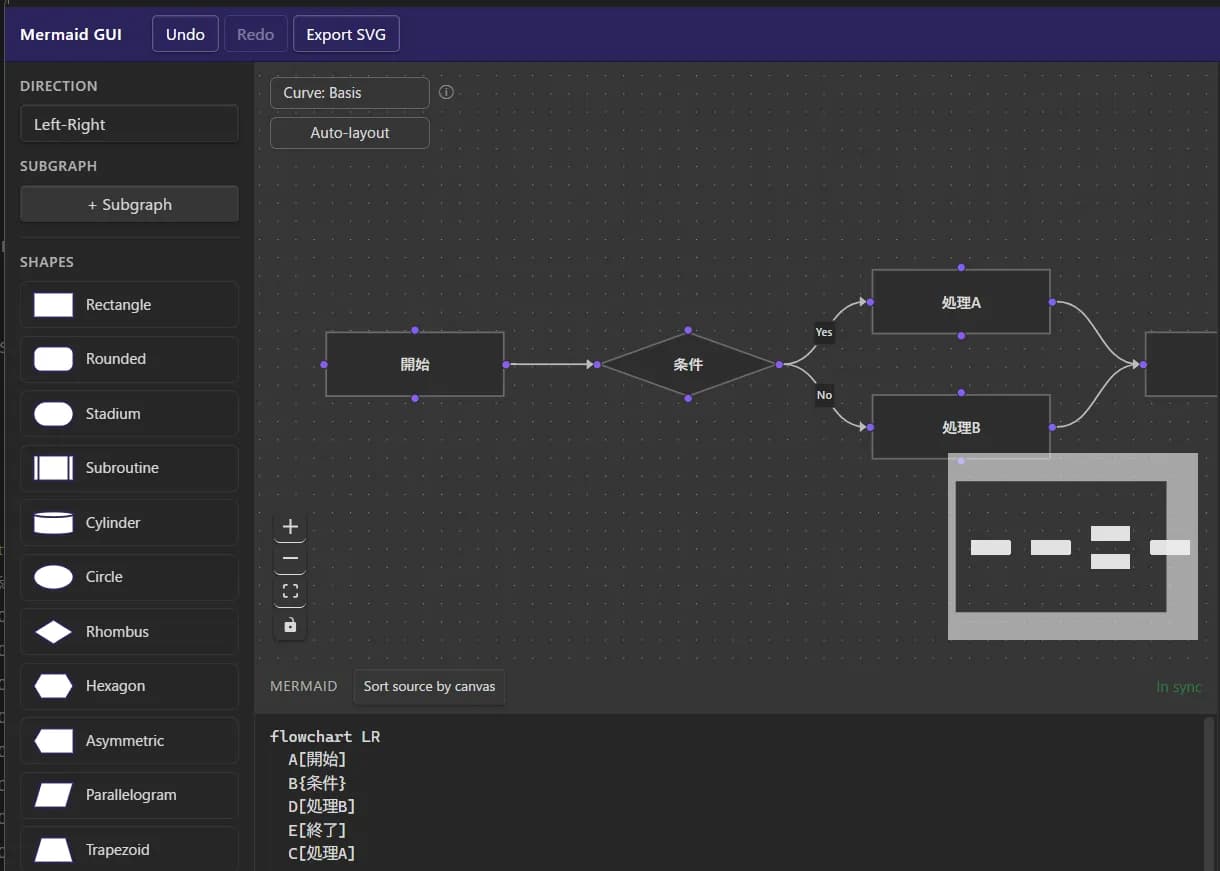Zoom in with the plus control

click(291, 527)
